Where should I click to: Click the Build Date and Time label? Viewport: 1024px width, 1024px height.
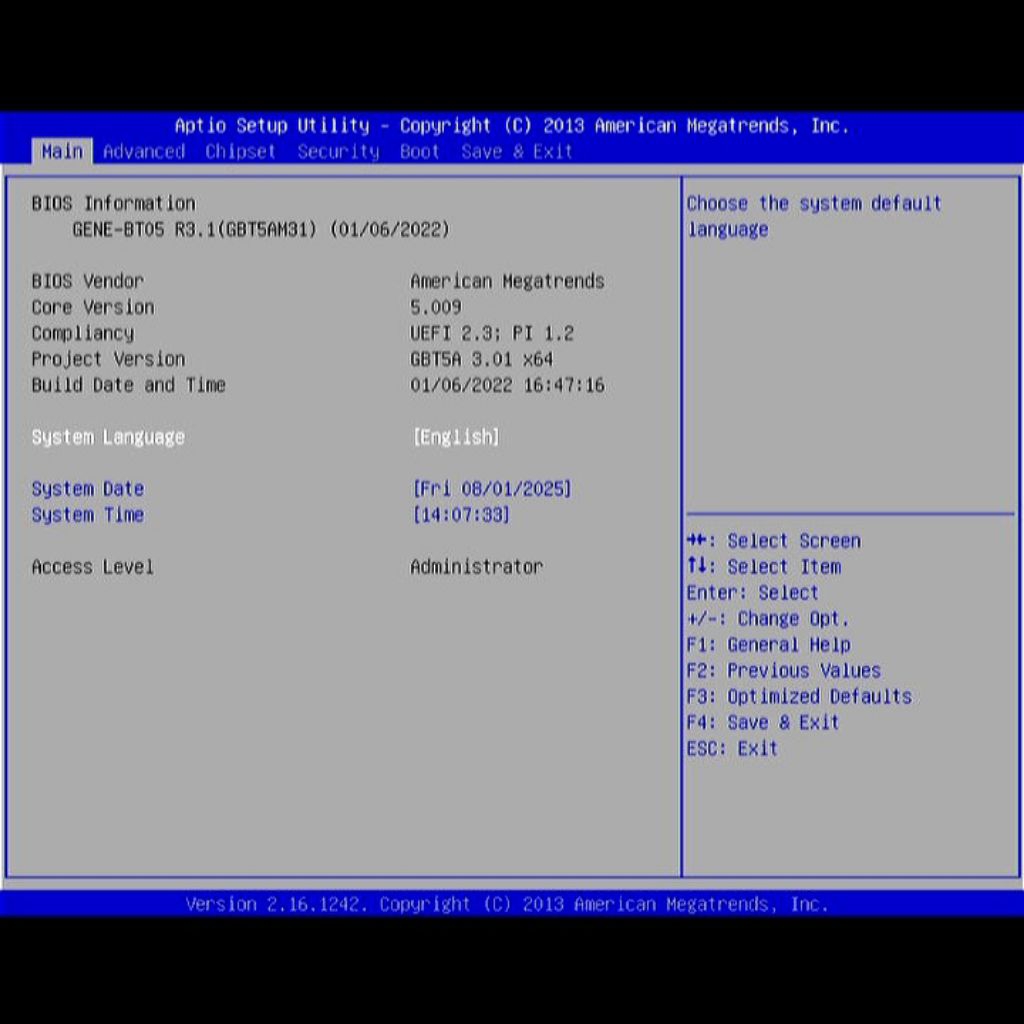click(129, 385)
